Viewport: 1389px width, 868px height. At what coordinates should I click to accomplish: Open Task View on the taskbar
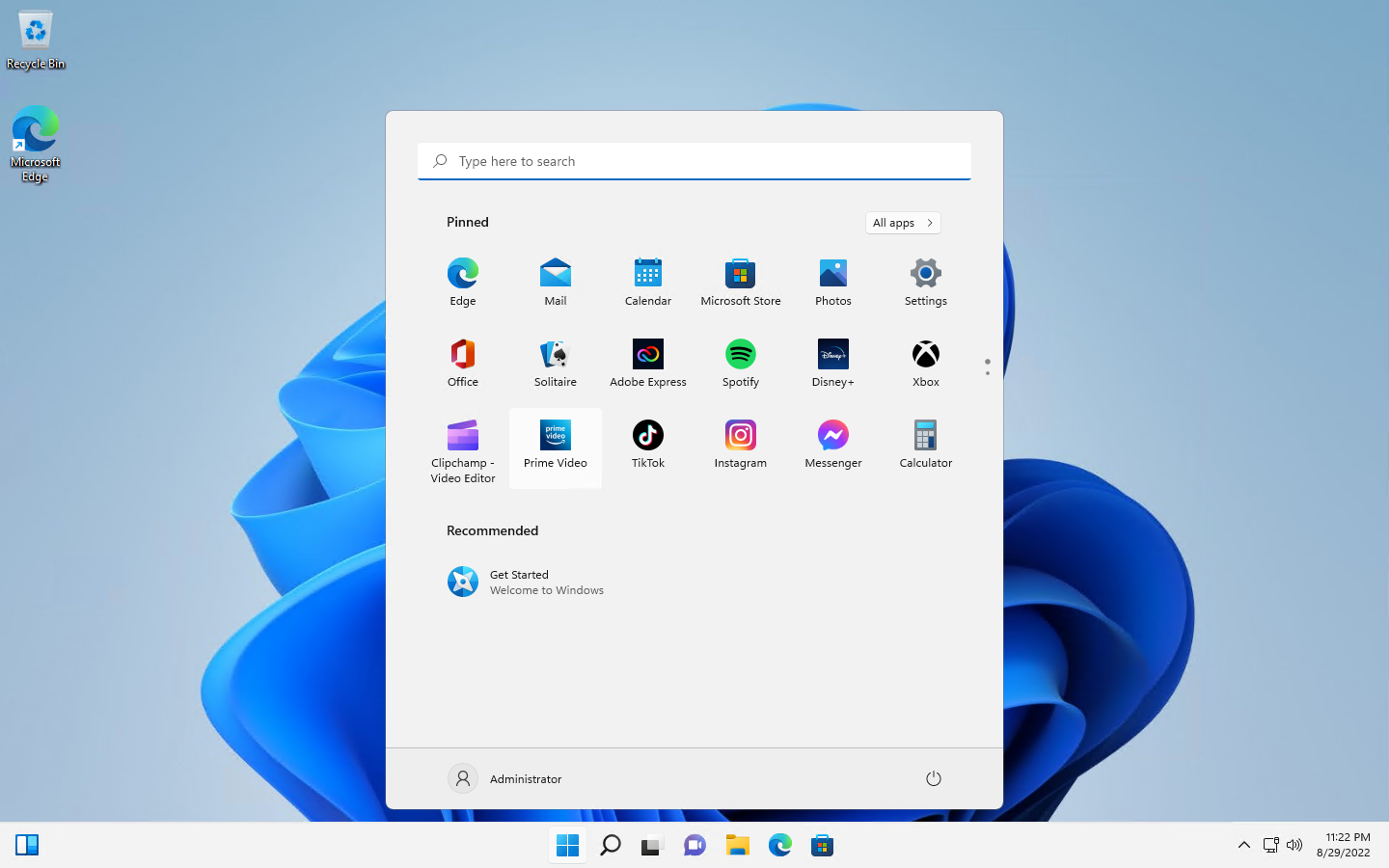[x=653, y=846]
